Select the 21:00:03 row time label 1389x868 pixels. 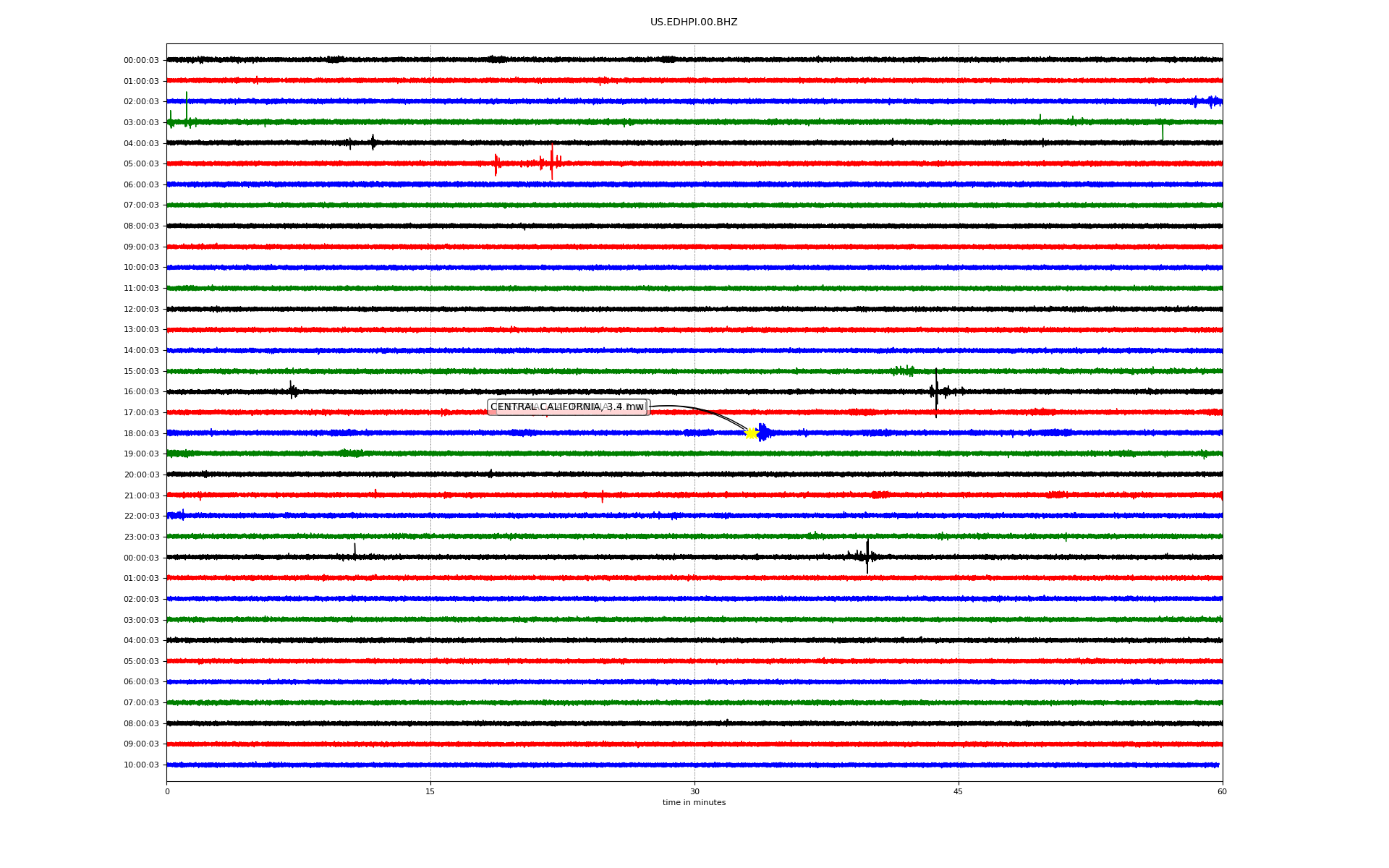141,495
